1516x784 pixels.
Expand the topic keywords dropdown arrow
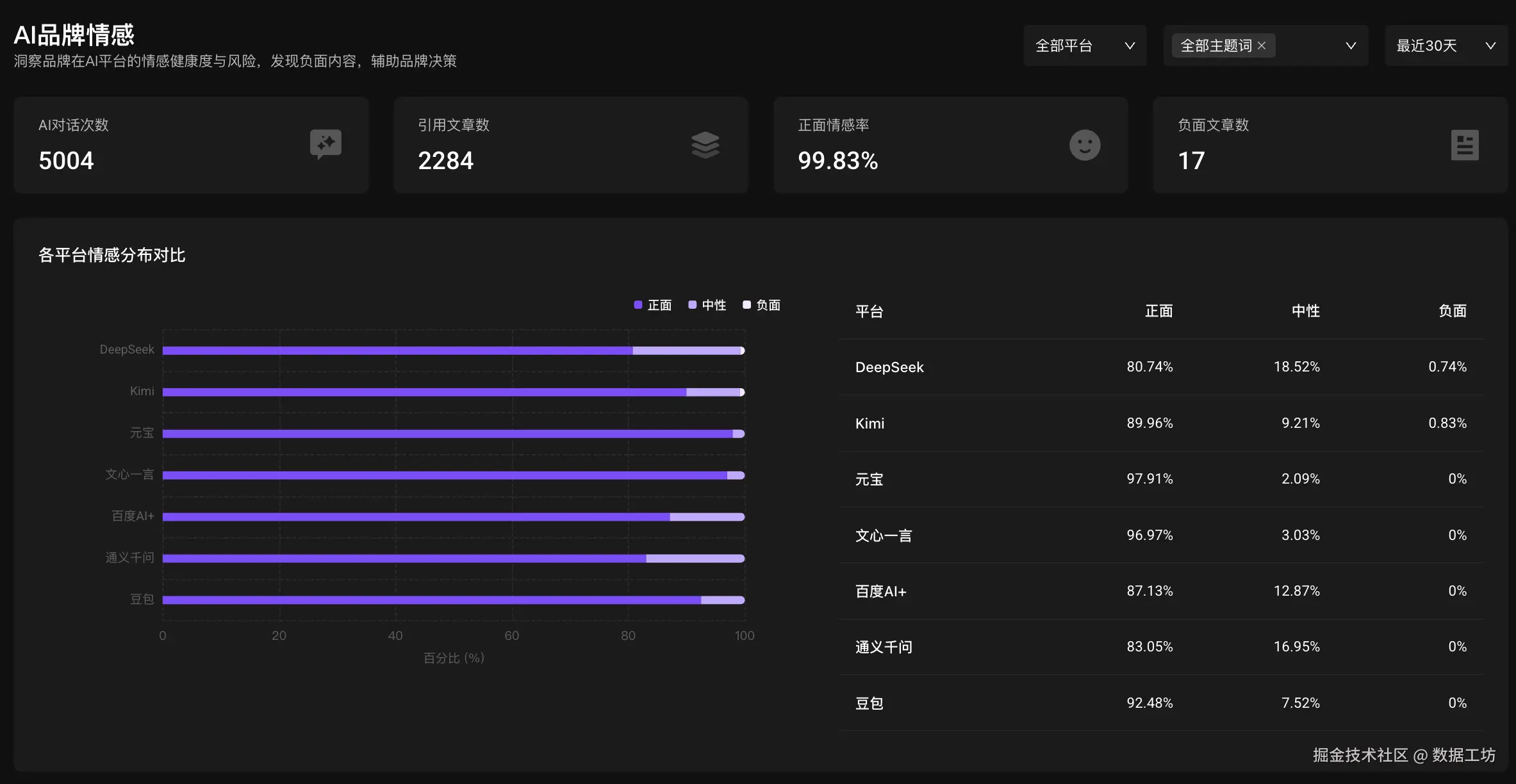pyautogui.click(x=1351, y=45)
